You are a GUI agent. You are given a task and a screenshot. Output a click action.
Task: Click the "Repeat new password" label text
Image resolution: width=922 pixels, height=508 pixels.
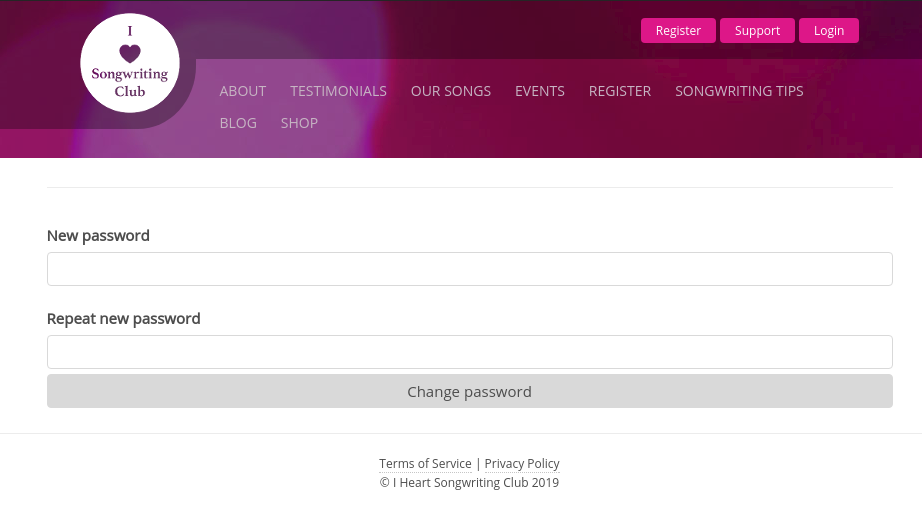tap(123, 319)
